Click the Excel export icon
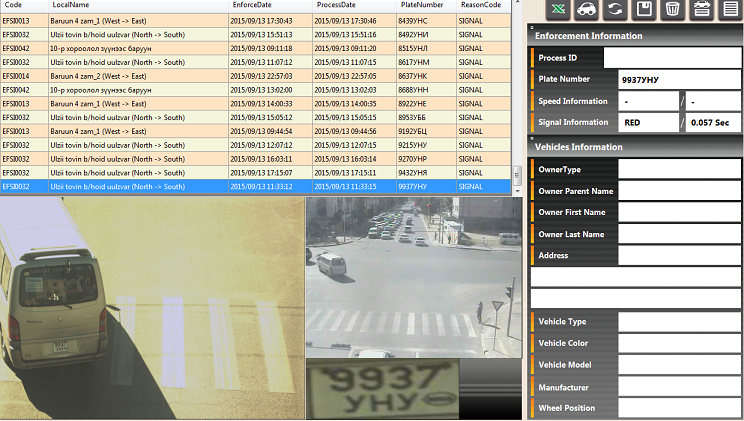The height and width of the screenshot is (421, 744). pyautogui.click(x=559, y=10)
